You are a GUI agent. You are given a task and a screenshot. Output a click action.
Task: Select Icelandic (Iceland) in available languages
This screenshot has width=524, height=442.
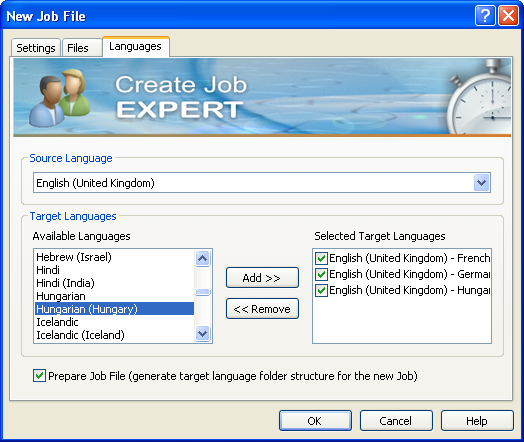(81, 335)
